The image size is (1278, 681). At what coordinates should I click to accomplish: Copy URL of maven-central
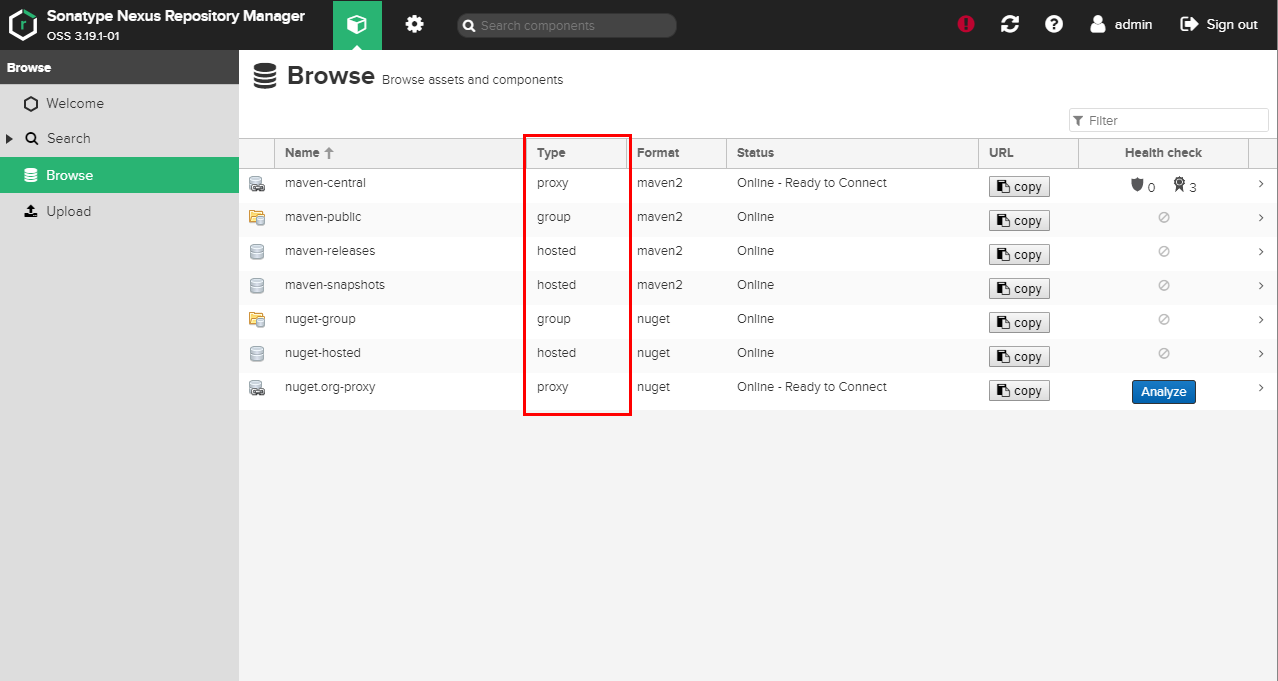(1019, 187)
